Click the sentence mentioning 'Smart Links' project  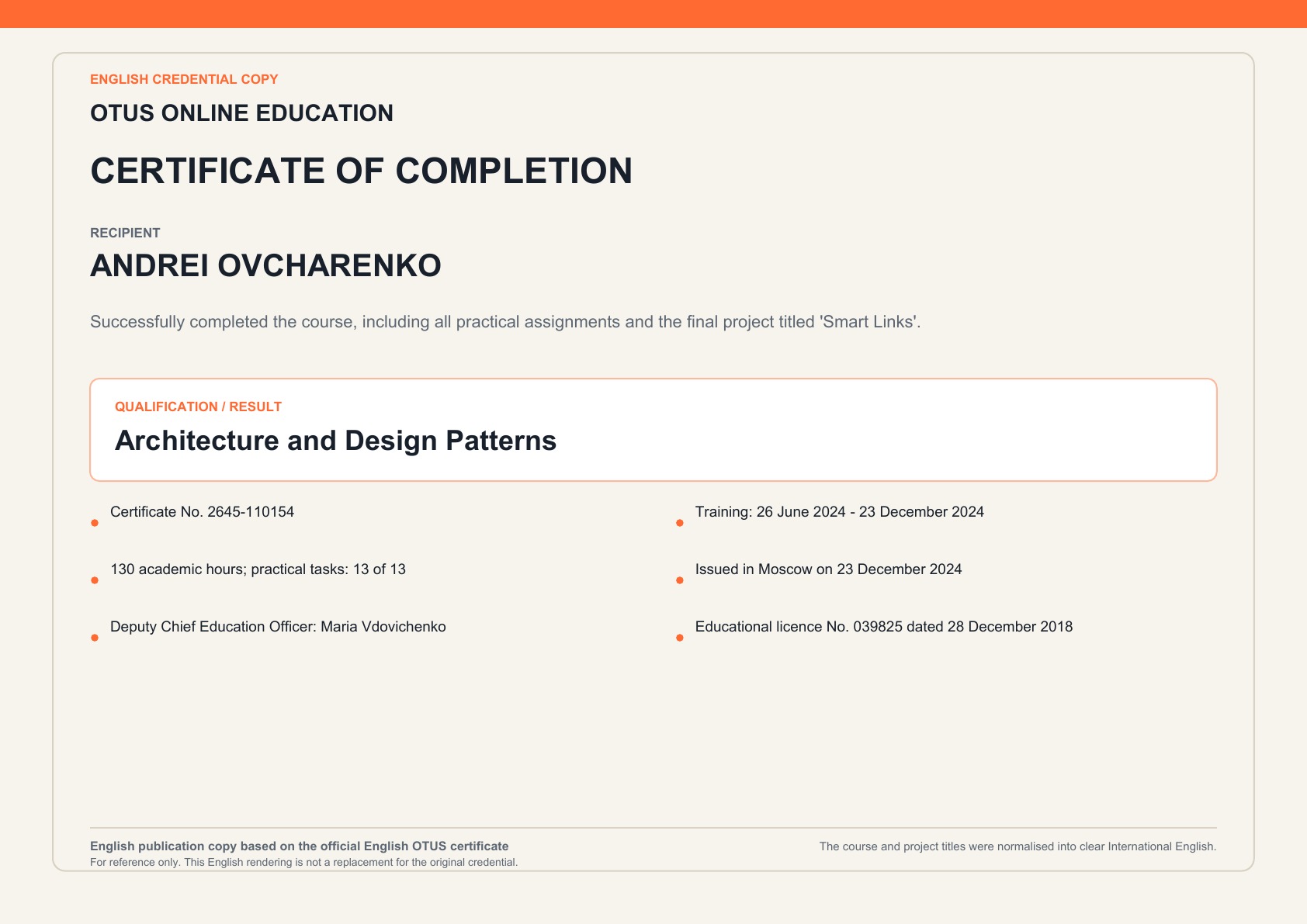tap(505, 321)
